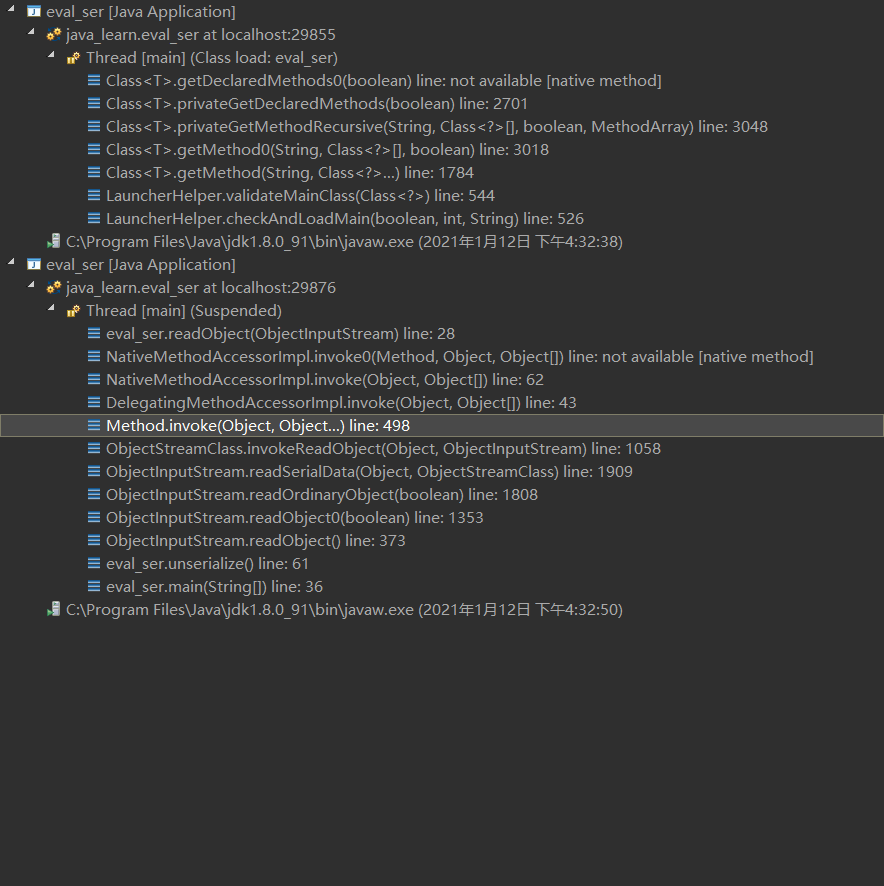This screenshot has height=886, width=884.
Task: Select 'java_learn.eval_ser at localhost:29855' text
Action: (201, 35)
